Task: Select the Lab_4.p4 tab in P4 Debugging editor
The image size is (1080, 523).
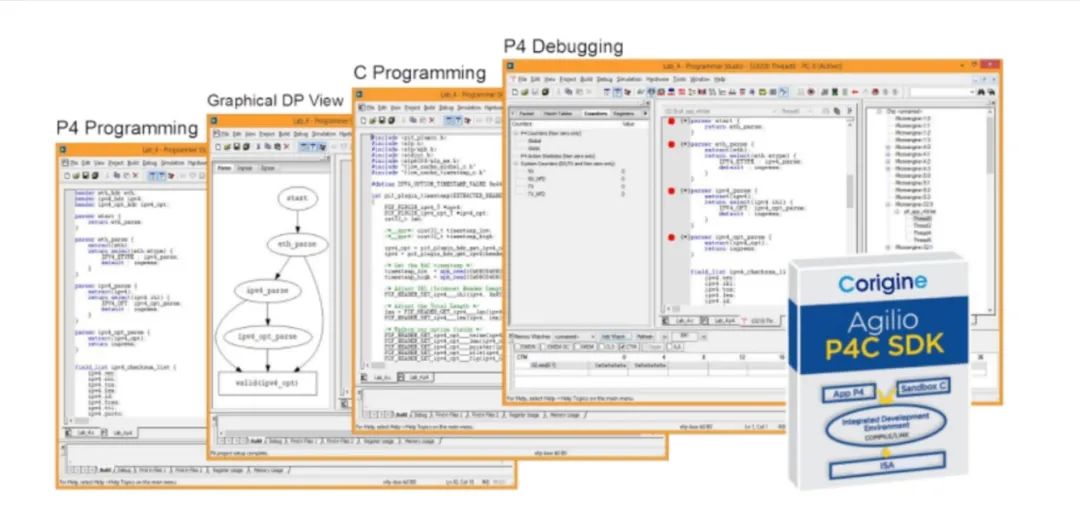Action: 724,320
